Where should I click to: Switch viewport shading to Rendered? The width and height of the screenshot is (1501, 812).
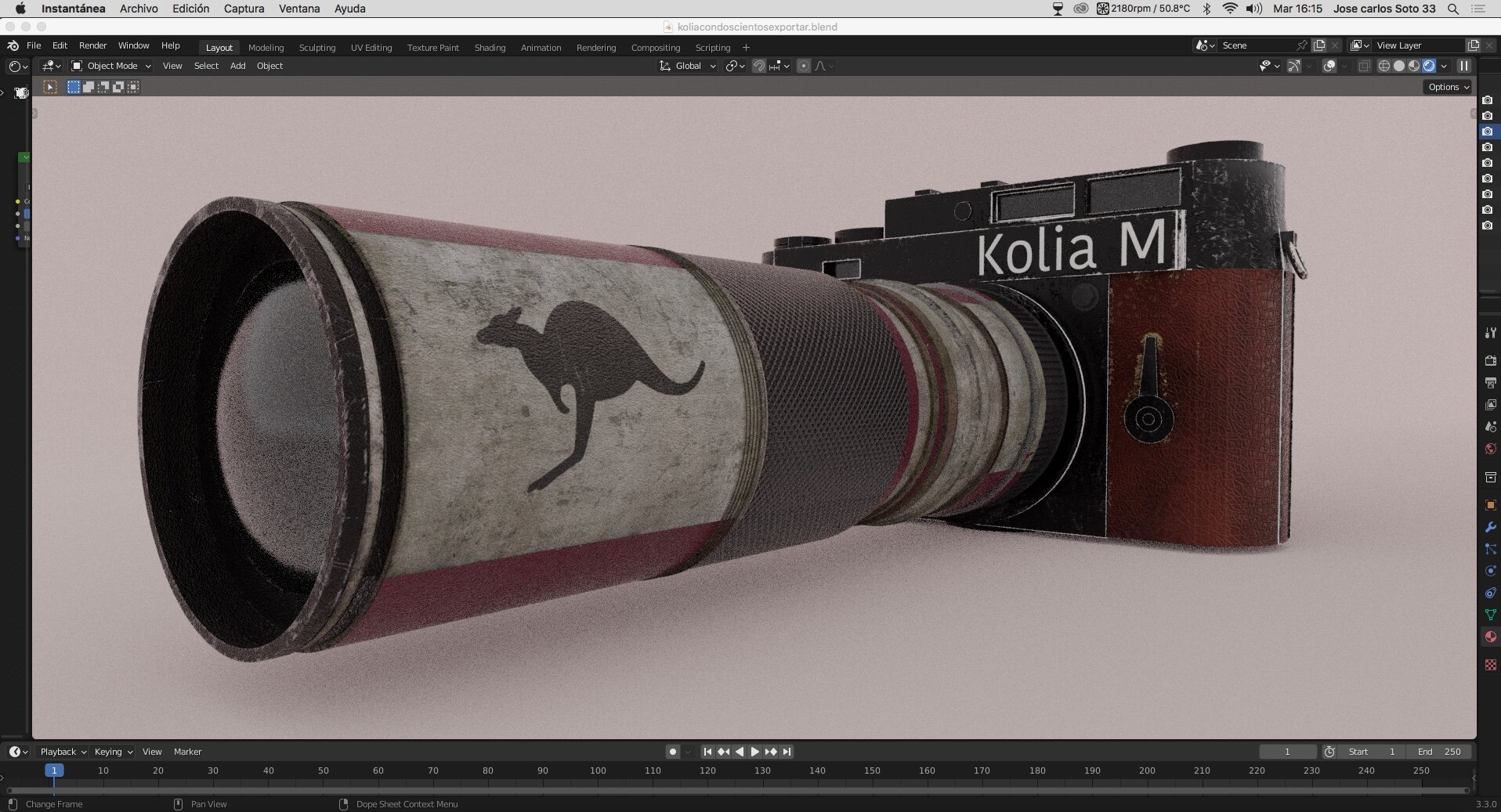[1429, 66]
